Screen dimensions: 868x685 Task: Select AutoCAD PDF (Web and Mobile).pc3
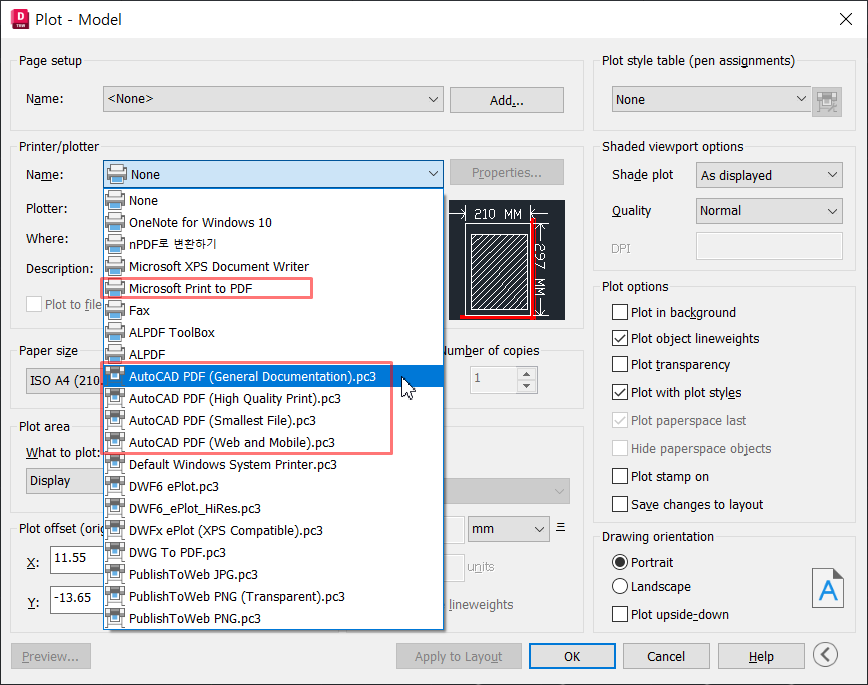[273, 442]
